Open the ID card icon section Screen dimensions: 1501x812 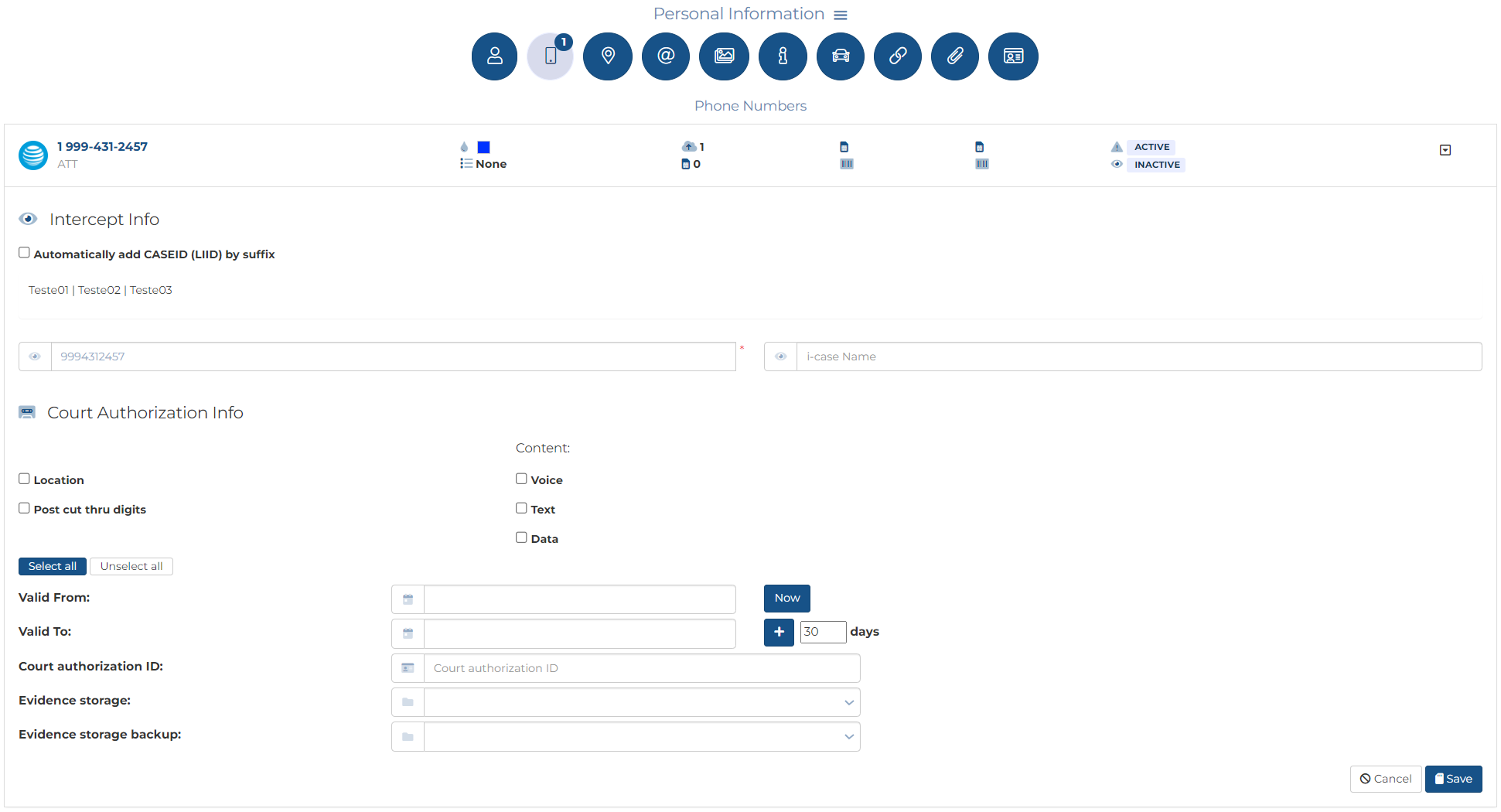click(x=1013, y=56)
